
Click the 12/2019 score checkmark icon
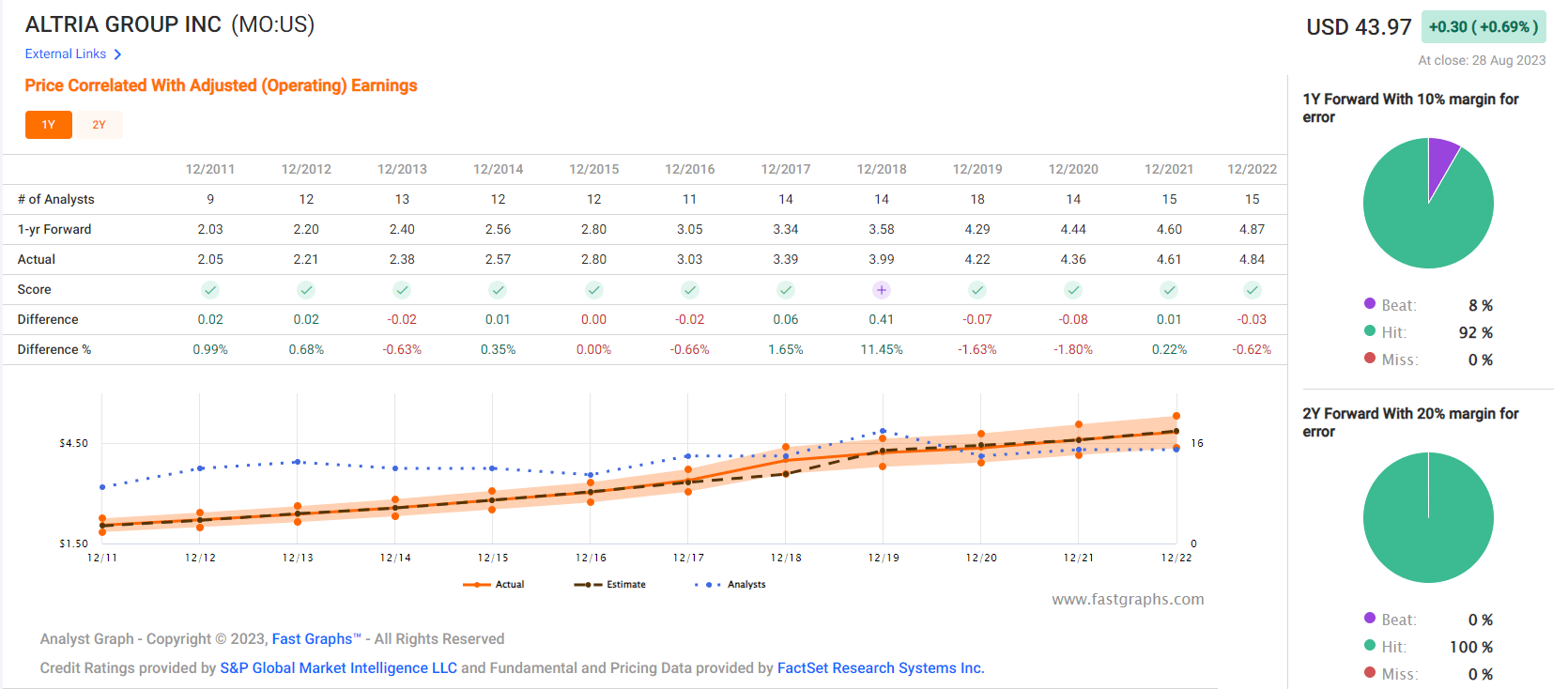977,290
